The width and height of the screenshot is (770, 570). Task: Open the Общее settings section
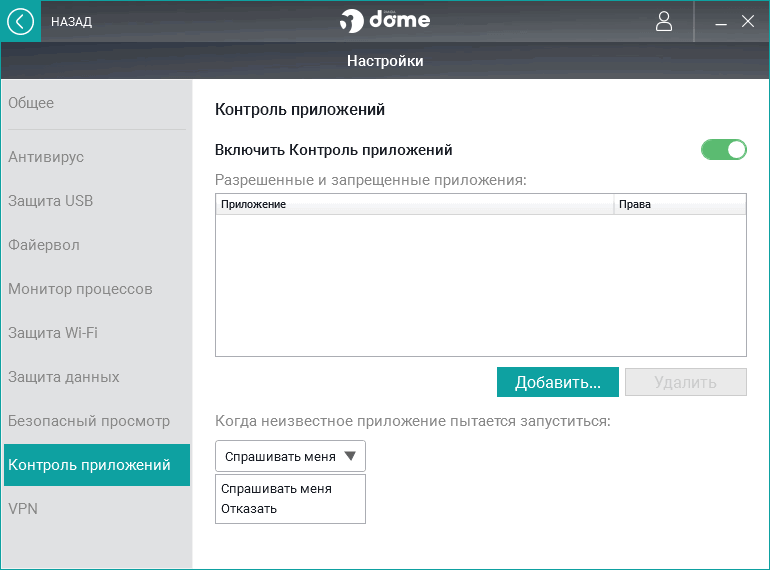click(31, 103)
